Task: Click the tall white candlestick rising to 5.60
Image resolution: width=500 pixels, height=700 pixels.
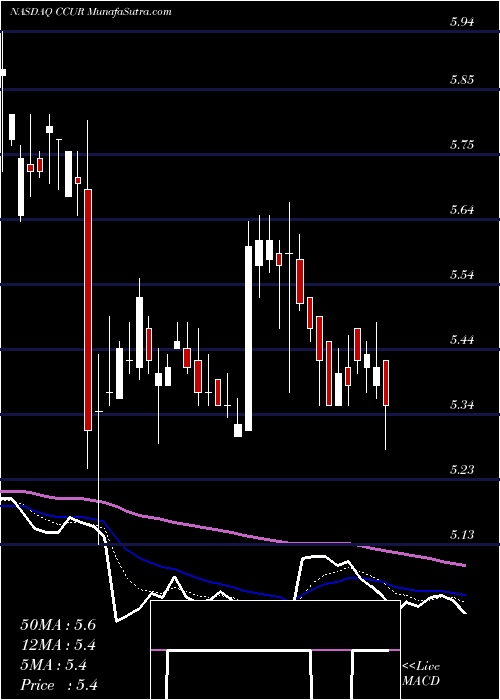Action: 248,338
